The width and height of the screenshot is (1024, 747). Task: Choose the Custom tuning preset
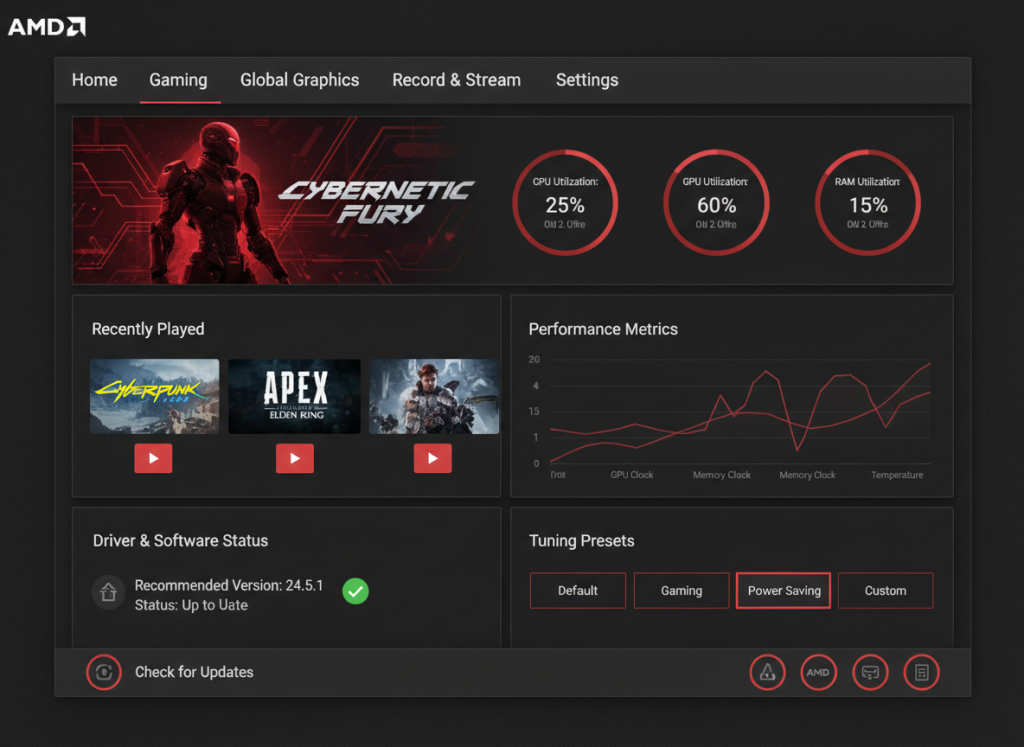[x=886, y=591]
